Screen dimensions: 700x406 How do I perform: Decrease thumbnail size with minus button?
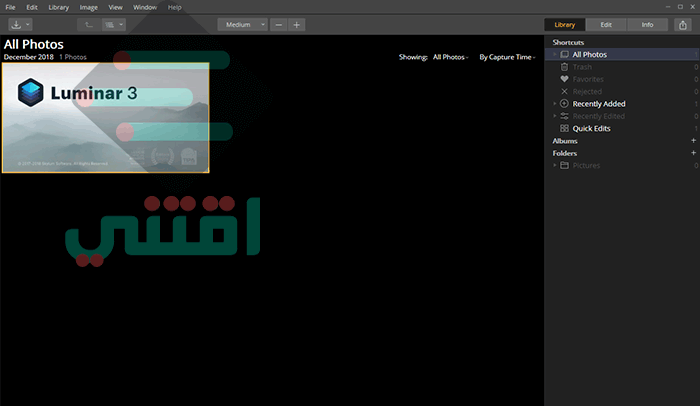click(279, 25)
